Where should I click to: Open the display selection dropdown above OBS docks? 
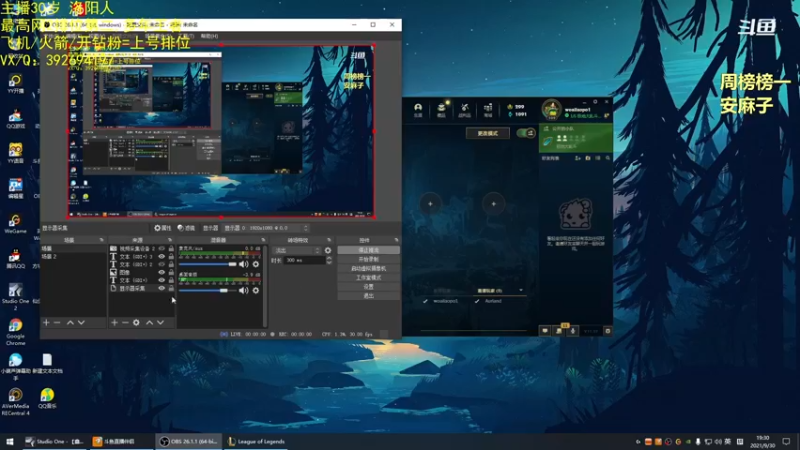point(266,228)
